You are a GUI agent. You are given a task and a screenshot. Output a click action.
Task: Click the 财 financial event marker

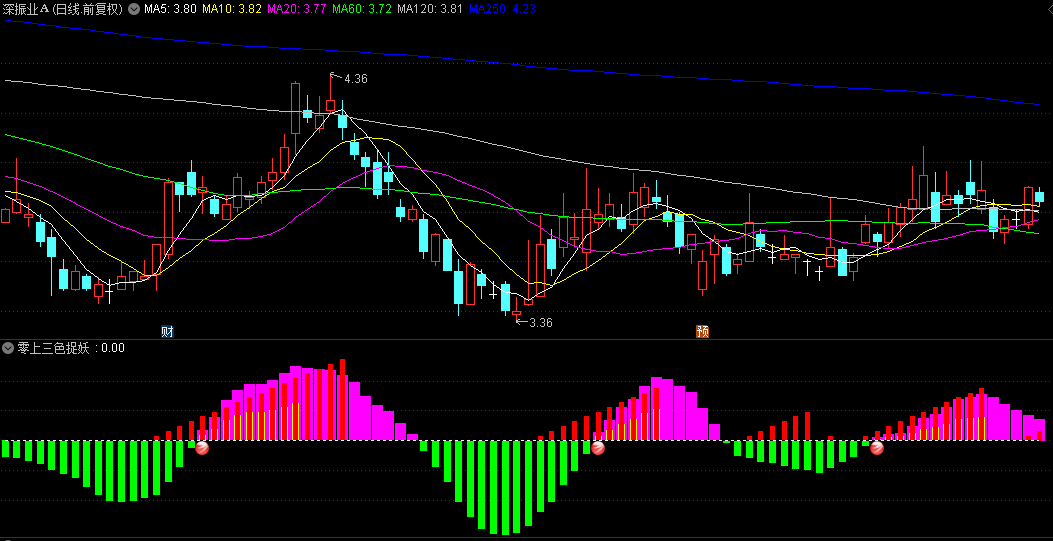point(167,332)
